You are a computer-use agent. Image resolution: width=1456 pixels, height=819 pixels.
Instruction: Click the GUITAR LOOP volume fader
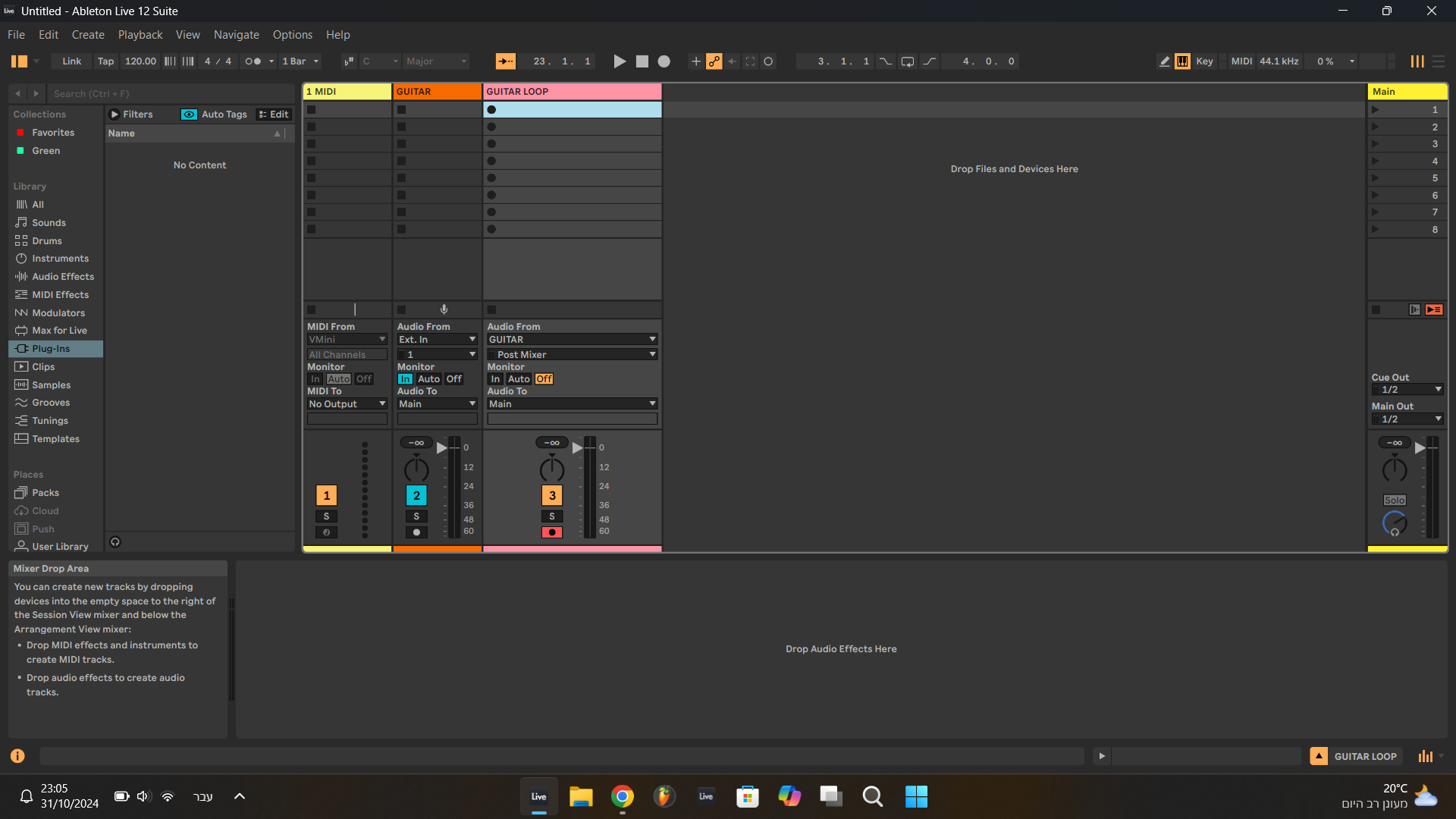(x=579, y=447)
